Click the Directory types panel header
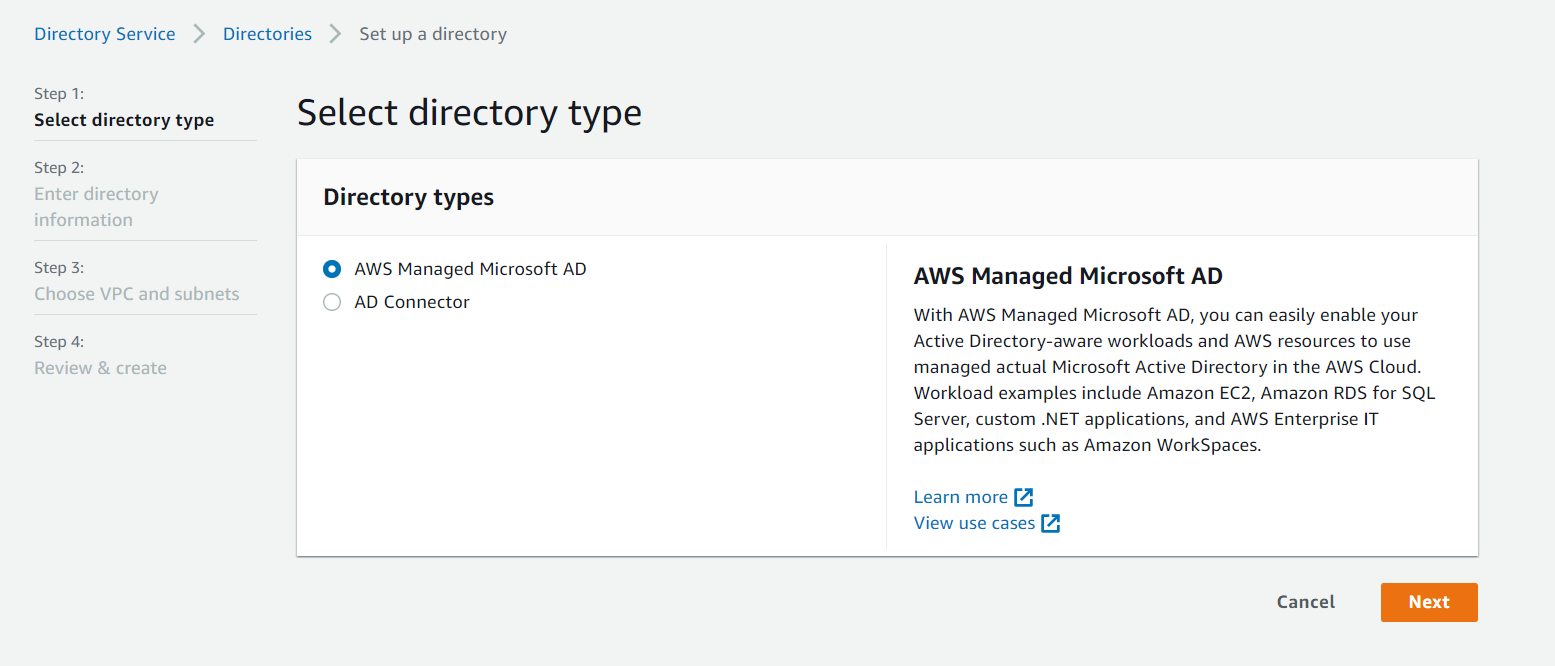The image size is (1555, 666). pyautogui.click(x=408, y=197)
